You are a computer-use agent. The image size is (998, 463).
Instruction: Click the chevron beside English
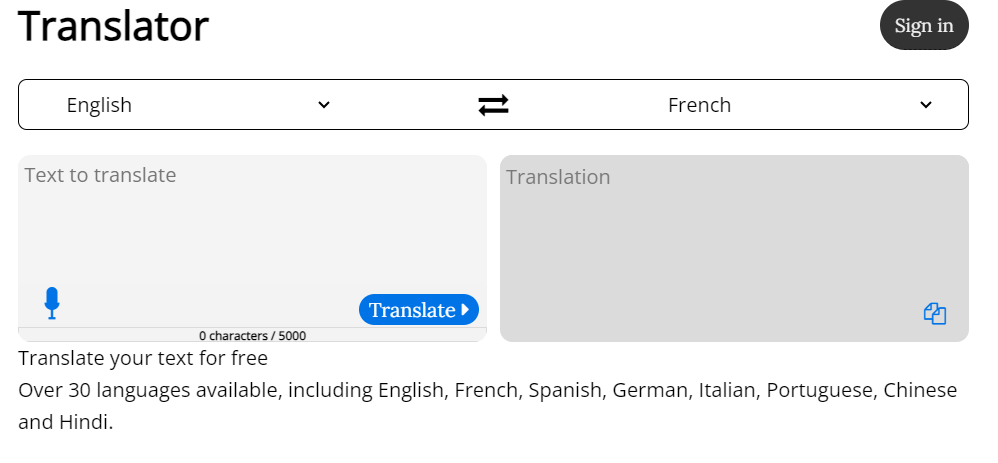tap(324, 105)
